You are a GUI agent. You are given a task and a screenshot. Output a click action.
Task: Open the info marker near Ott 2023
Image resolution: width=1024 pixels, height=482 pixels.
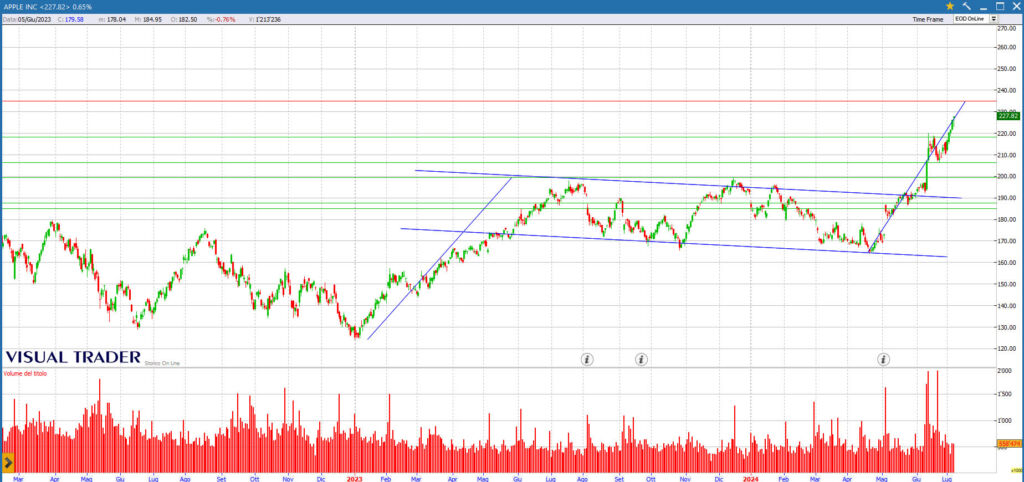[x=641, y=359]
